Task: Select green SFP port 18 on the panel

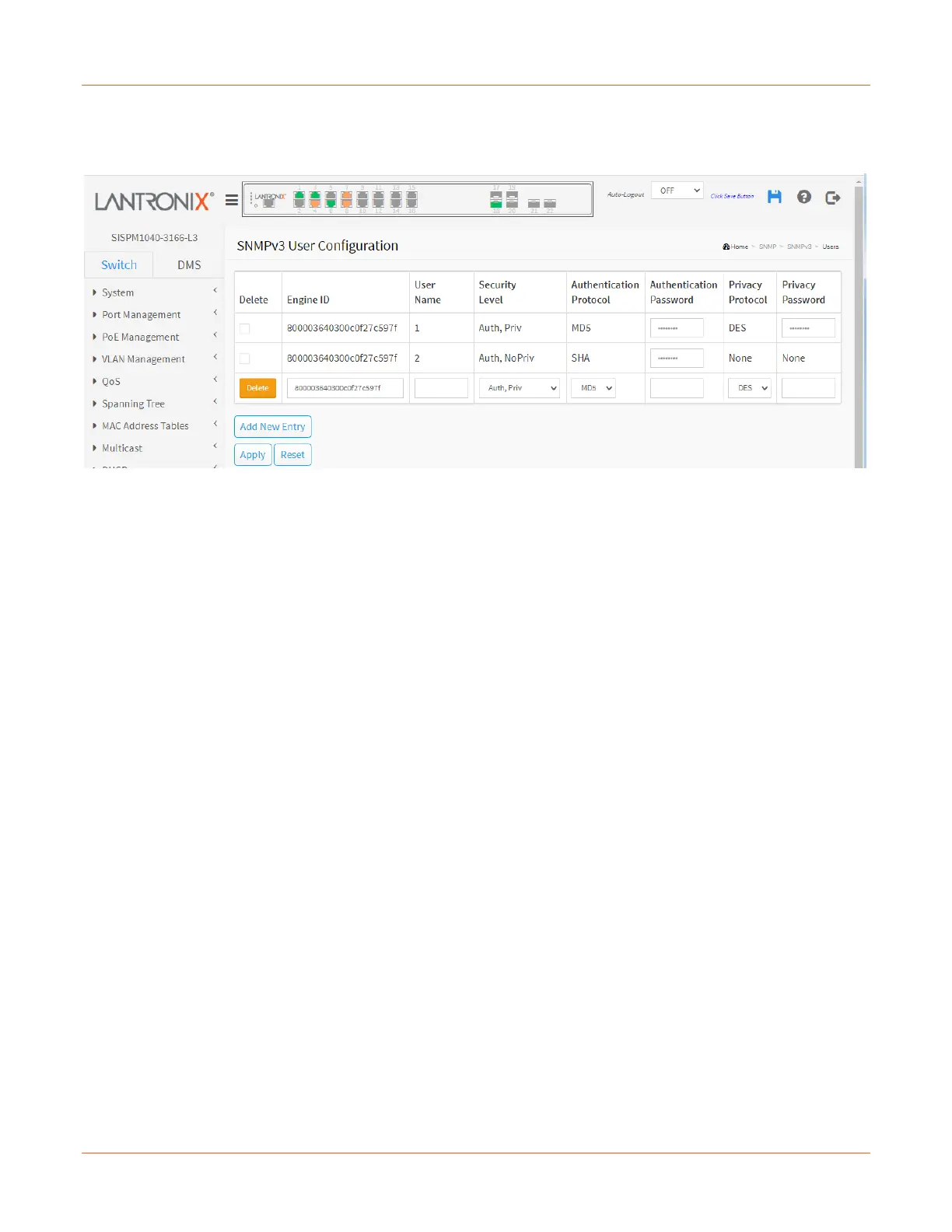Action: click(496, 205)
